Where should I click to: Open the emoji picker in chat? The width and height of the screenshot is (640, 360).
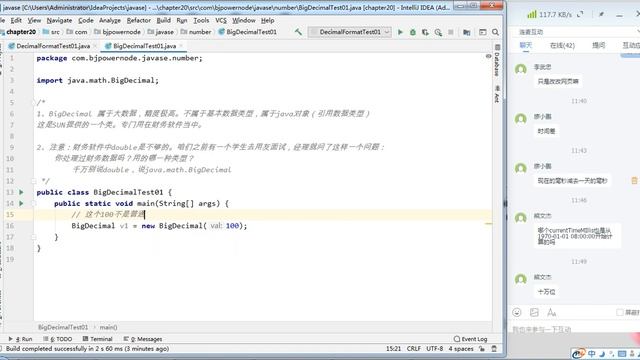click(517, 312)
